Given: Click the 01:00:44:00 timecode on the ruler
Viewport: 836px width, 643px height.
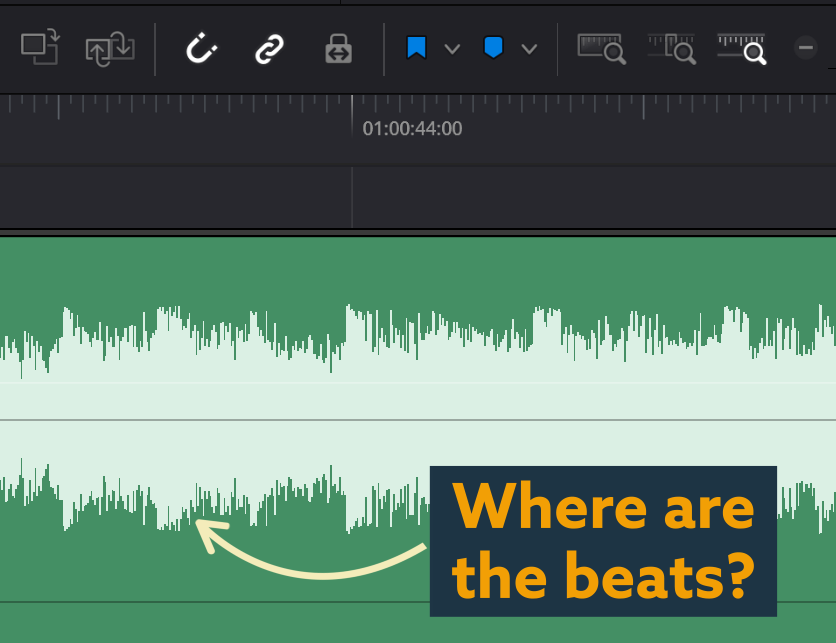Looking at the screenshot, I should [412, 129].
